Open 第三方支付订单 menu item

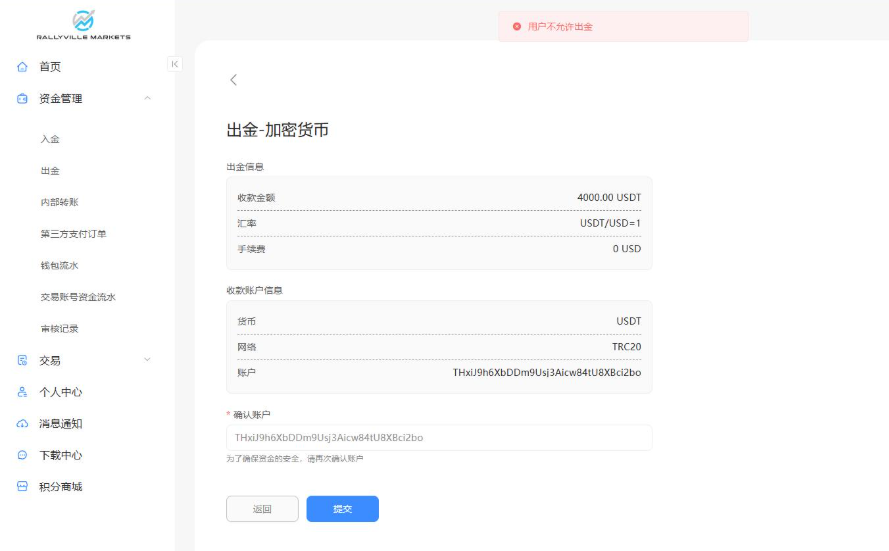(x=73, y=234)
